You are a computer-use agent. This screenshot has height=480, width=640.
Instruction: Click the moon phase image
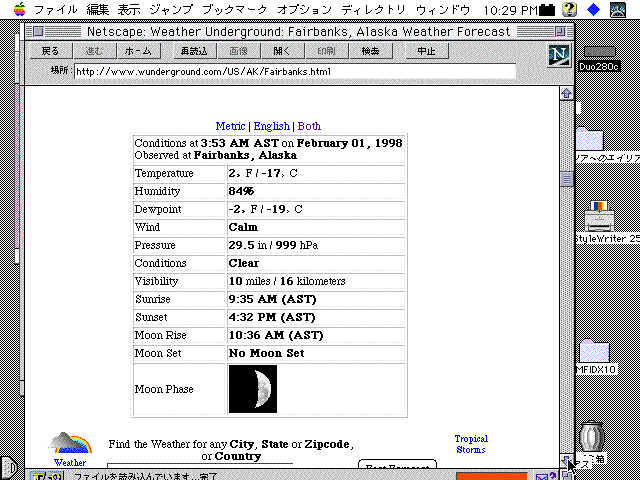pos(253,389)
